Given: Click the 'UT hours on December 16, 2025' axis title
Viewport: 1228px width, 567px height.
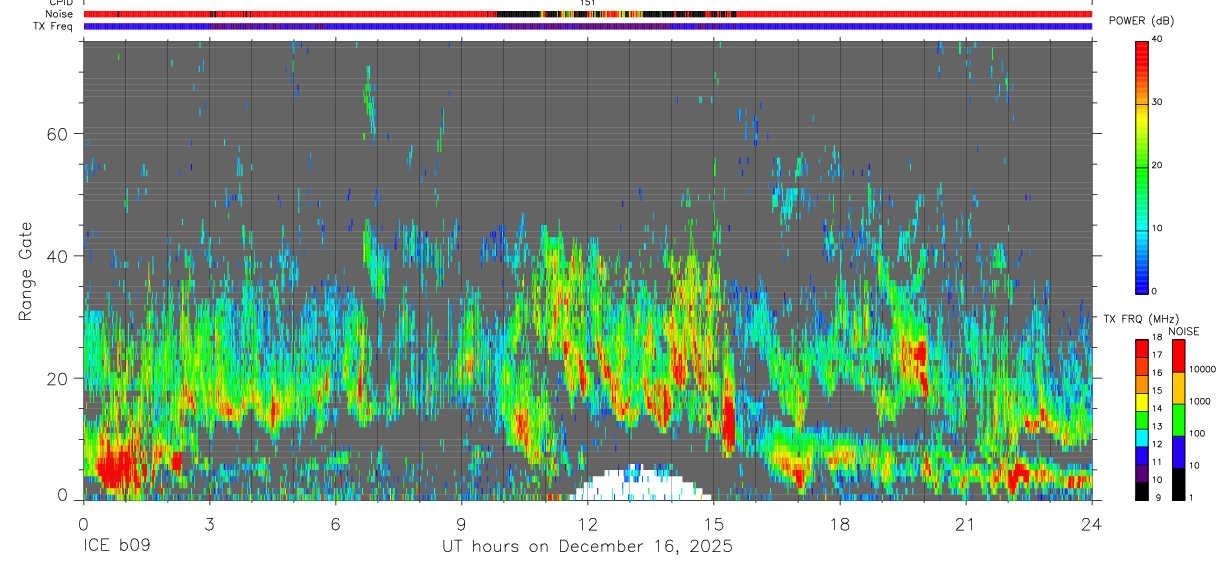Looking at the screenshot, I should 588,547.
